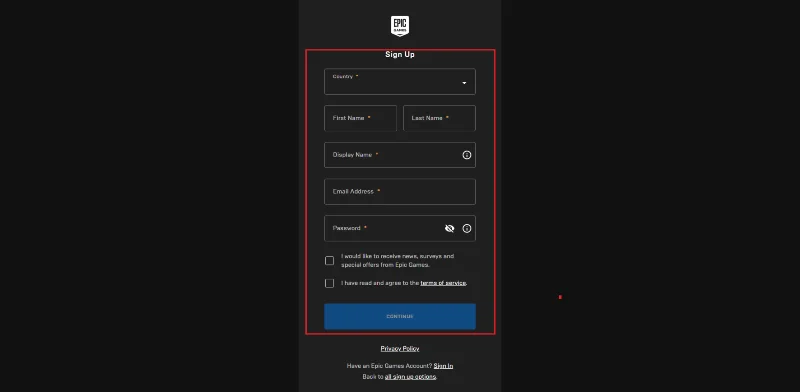
Task: Open the Country dropdown
Action: coord(399,82)
